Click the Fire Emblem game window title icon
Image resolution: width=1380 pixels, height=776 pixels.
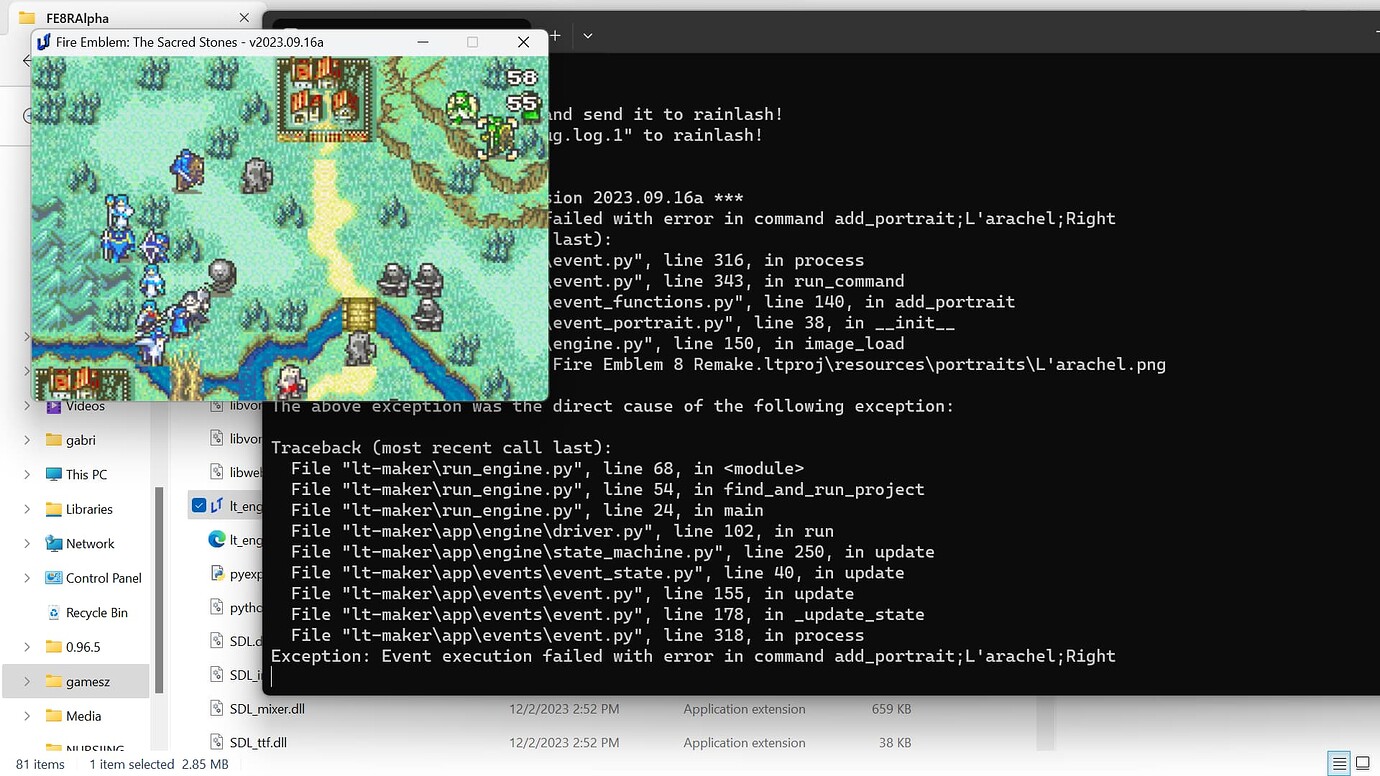coord(44,42)
